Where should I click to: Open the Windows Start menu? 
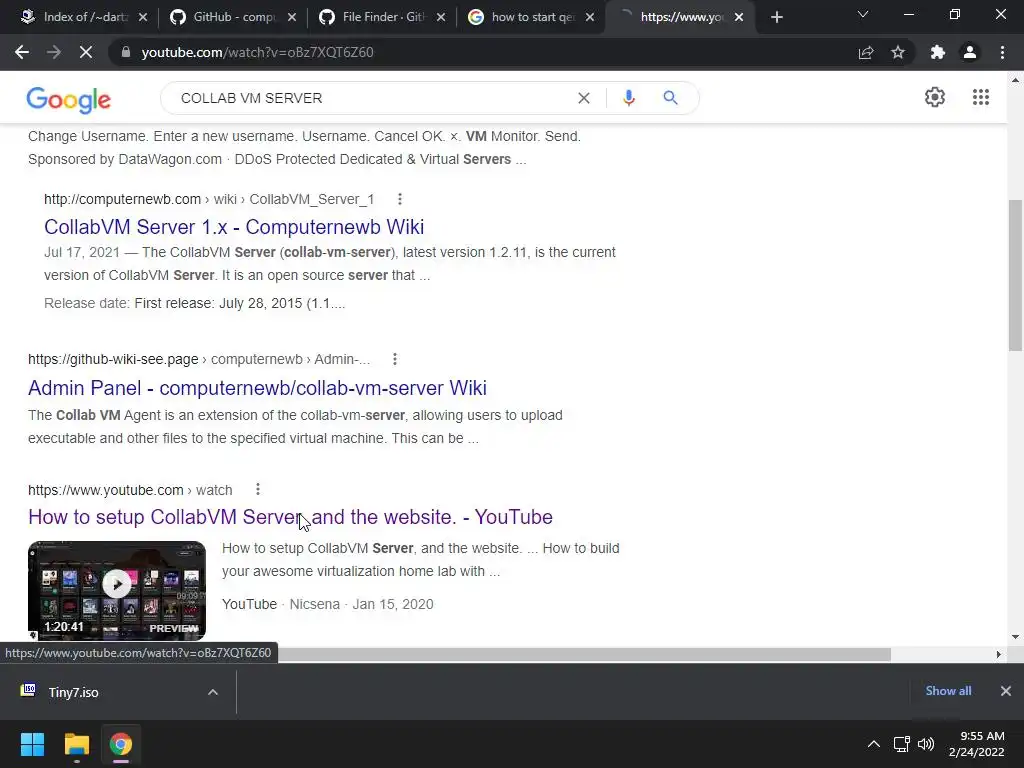tap(32, 744)
